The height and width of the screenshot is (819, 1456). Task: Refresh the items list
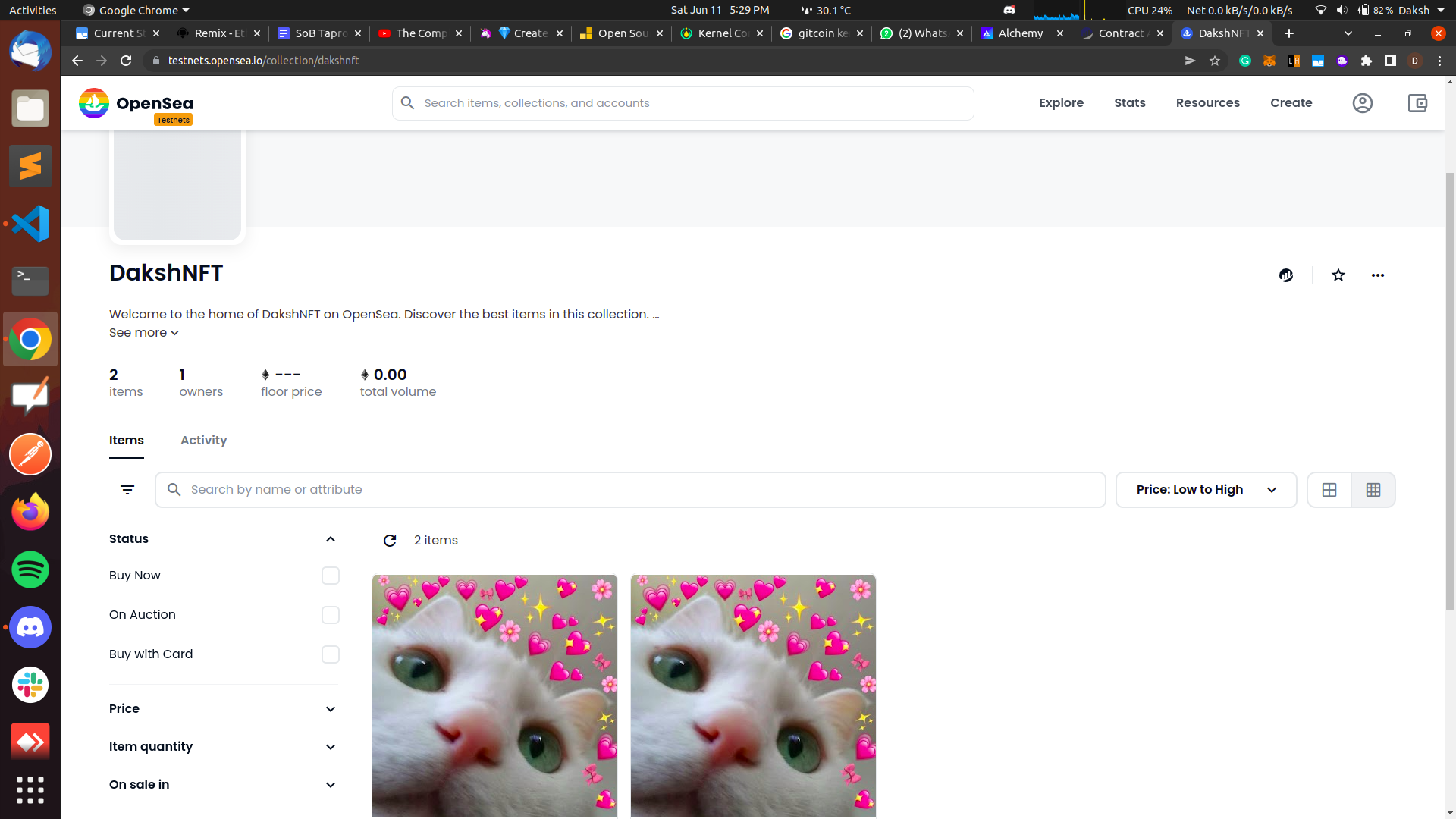pos(390,541)
